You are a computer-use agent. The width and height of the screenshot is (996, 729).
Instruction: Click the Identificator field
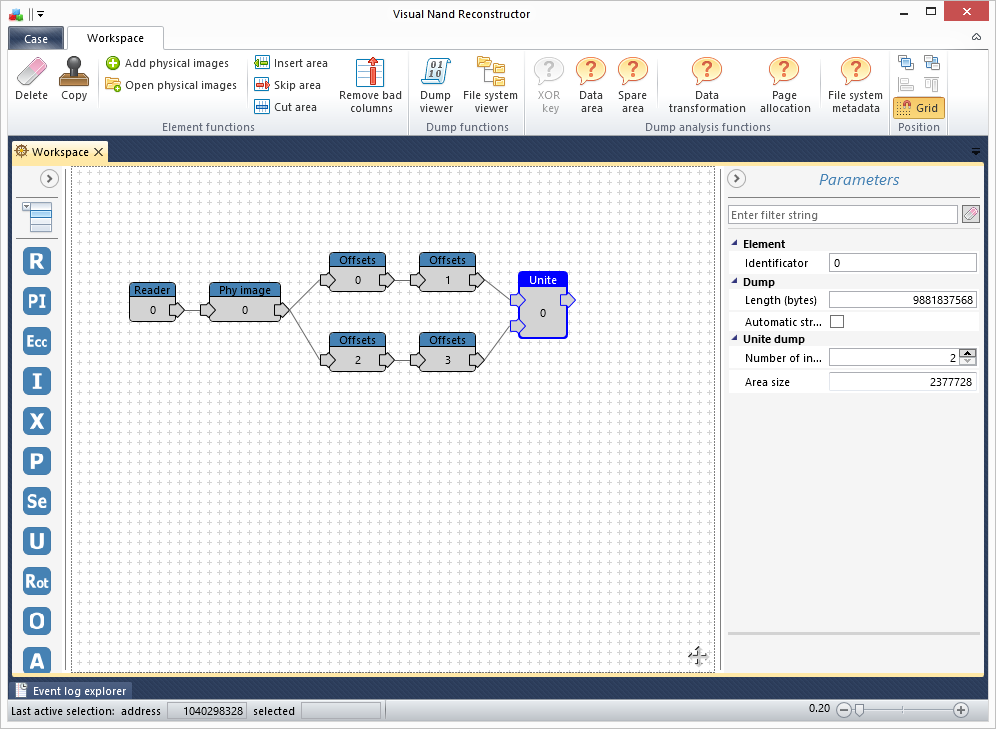tap(903, 263)
